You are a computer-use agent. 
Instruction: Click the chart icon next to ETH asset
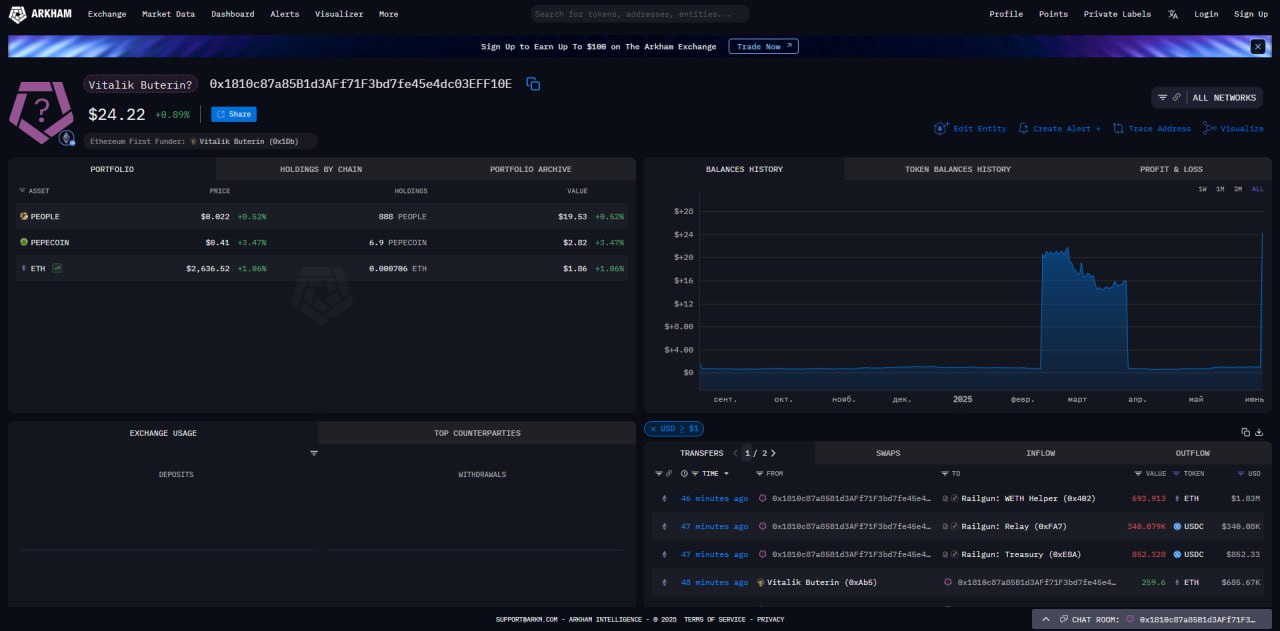click(x=57, y=268)
